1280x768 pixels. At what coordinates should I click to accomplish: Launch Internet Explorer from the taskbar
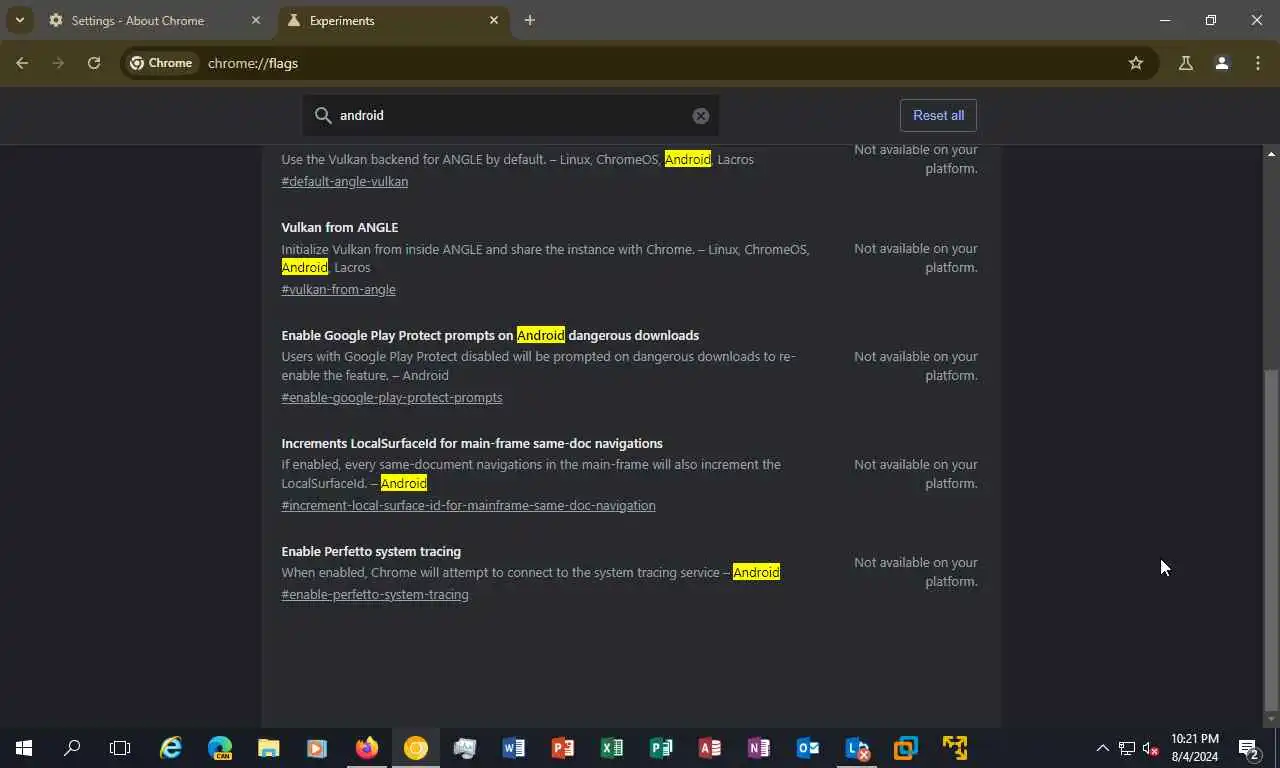tap(172, 748)
